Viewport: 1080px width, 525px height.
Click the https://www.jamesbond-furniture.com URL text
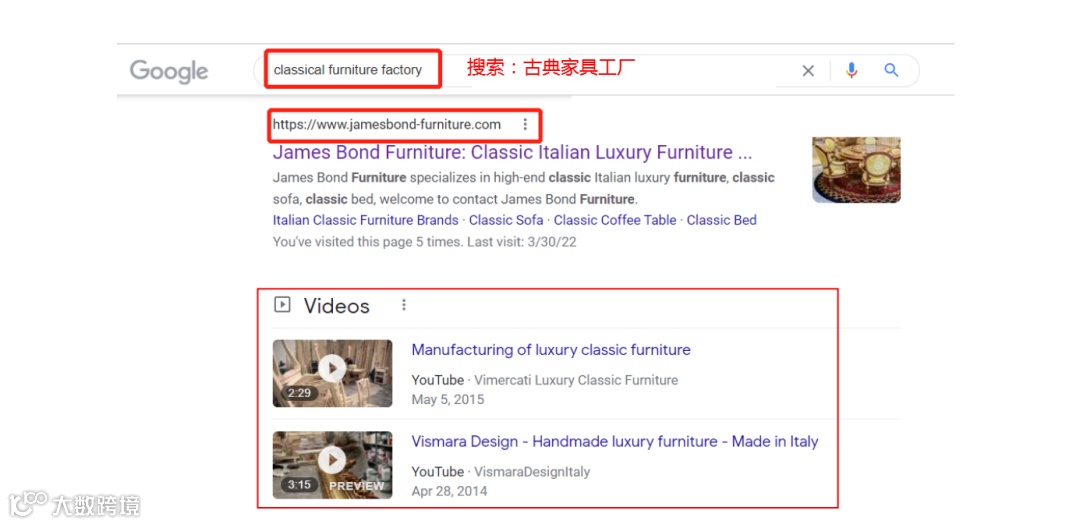386,125
